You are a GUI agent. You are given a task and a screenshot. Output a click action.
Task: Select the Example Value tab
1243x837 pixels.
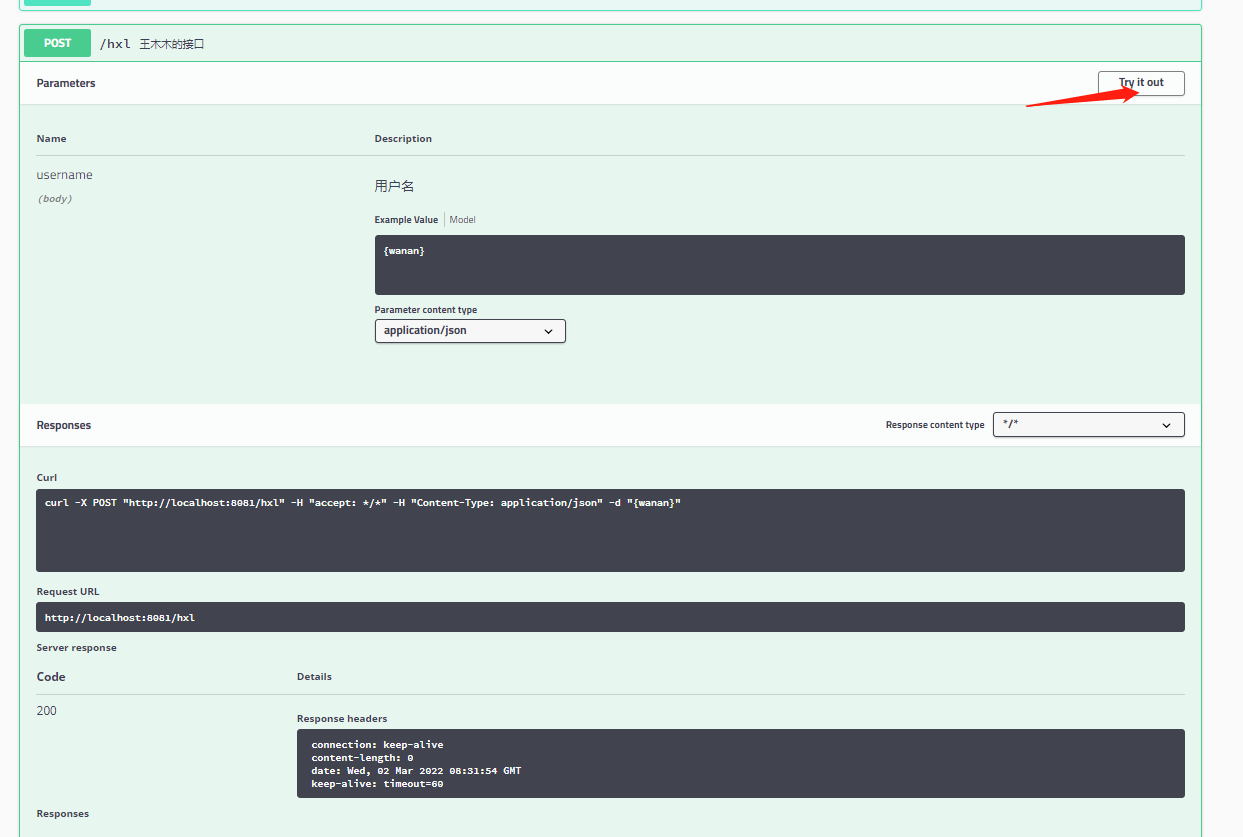tap(406, 220)
